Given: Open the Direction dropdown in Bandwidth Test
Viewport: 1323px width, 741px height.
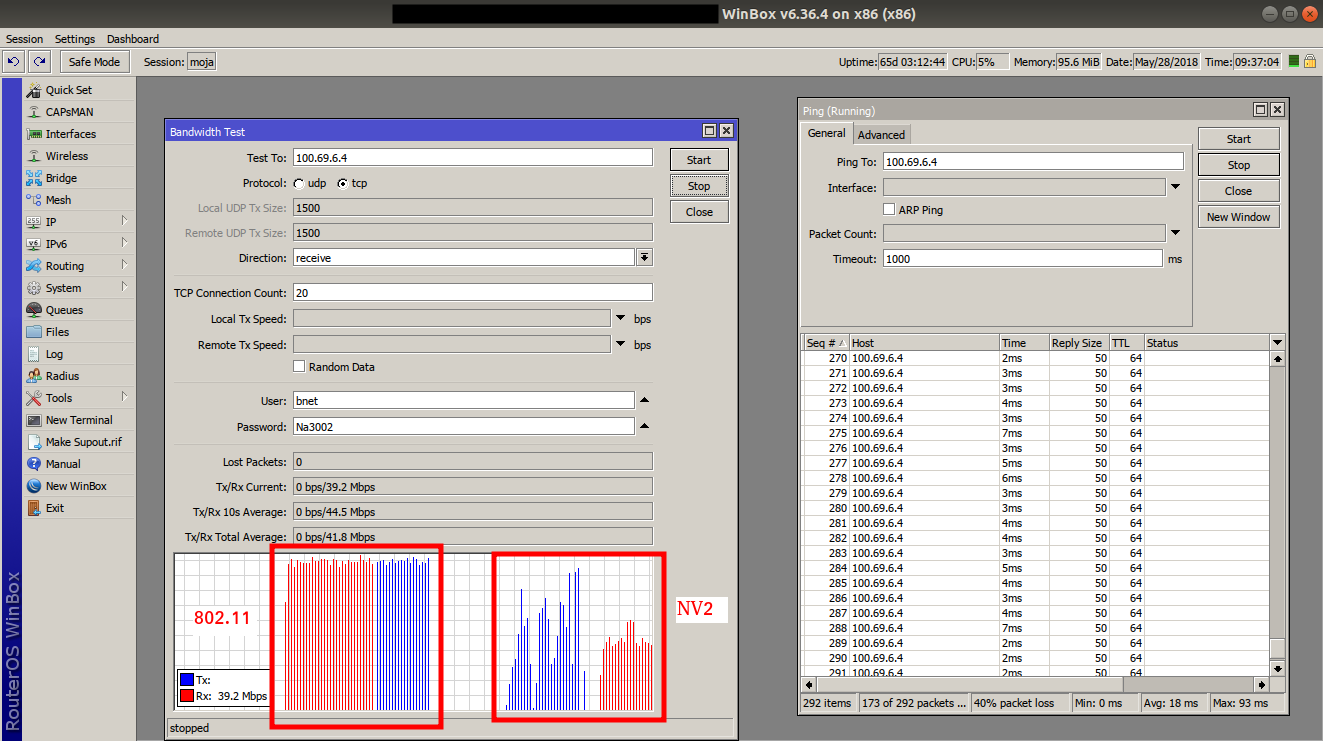Looking at the screenshot, I should coord(644,258).
